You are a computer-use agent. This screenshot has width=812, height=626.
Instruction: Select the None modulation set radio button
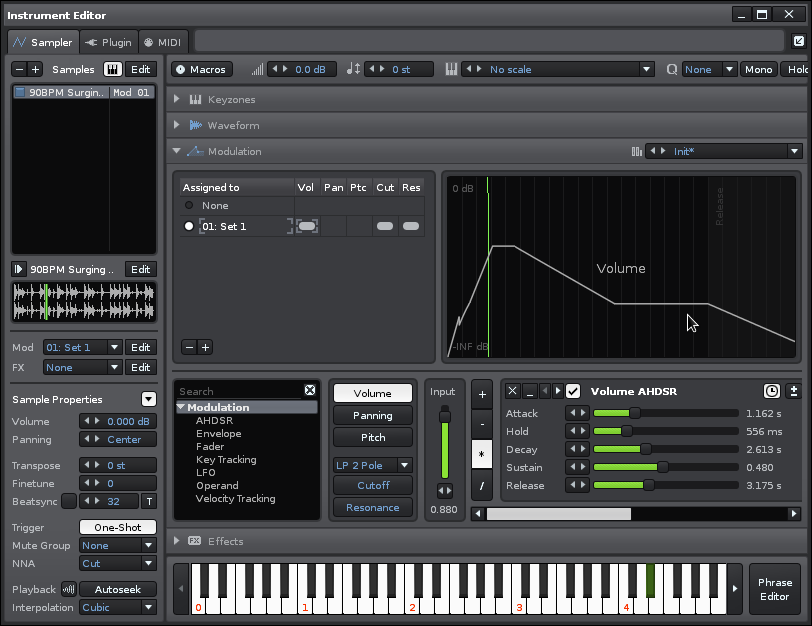click(x=189, y=205)
